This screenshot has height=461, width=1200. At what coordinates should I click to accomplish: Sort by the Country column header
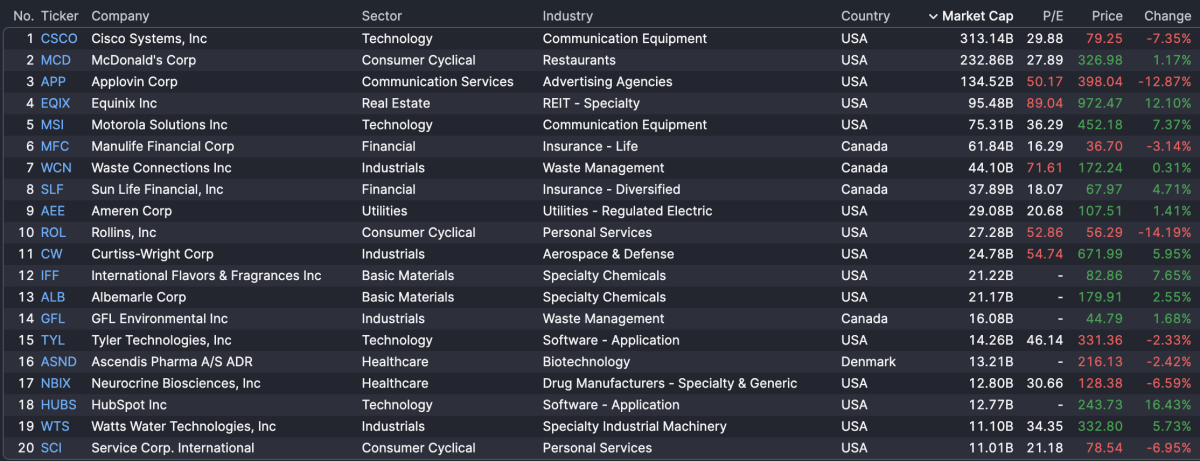click(865, 16)
